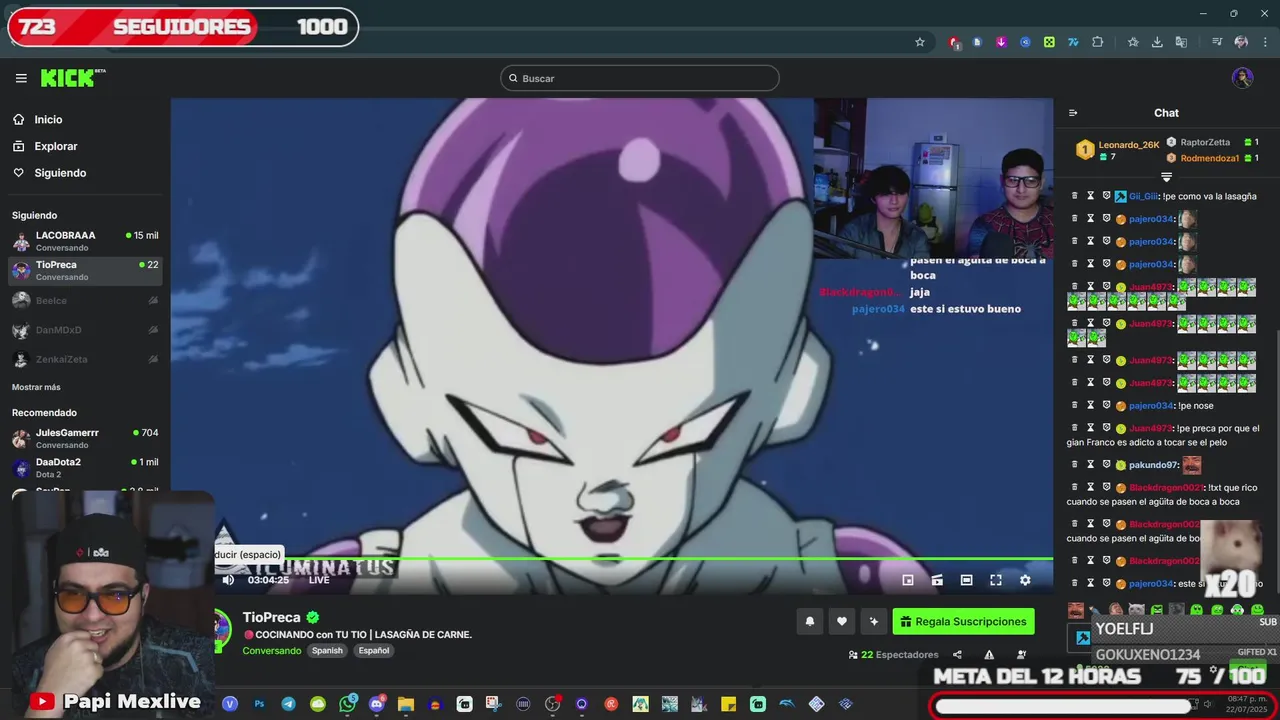This screenshot has width=1280, height=720.
Task: Open Chrome downloads icon
Action: [1157, 42]
